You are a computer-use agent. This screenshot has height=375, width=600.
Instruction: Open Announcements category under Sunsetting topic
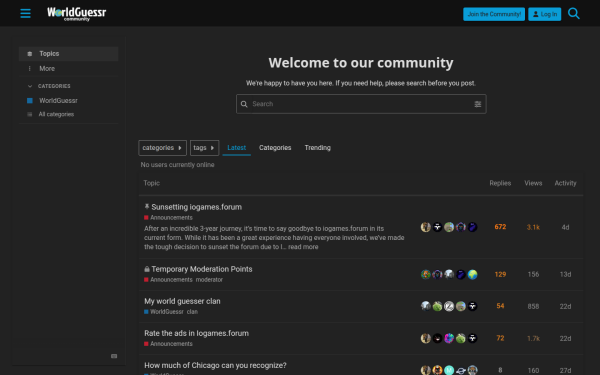pos(168,217)
